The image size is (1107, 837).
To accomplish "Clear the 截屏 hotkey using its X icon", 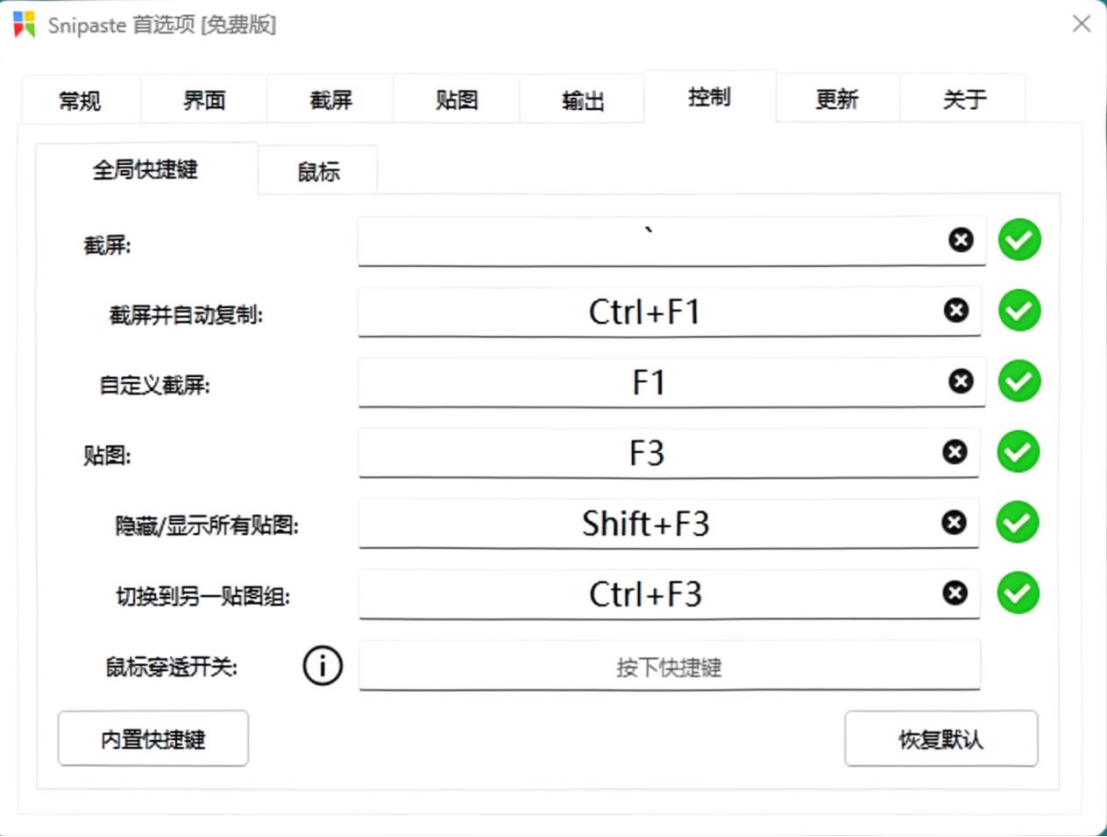I will (960, 240).
